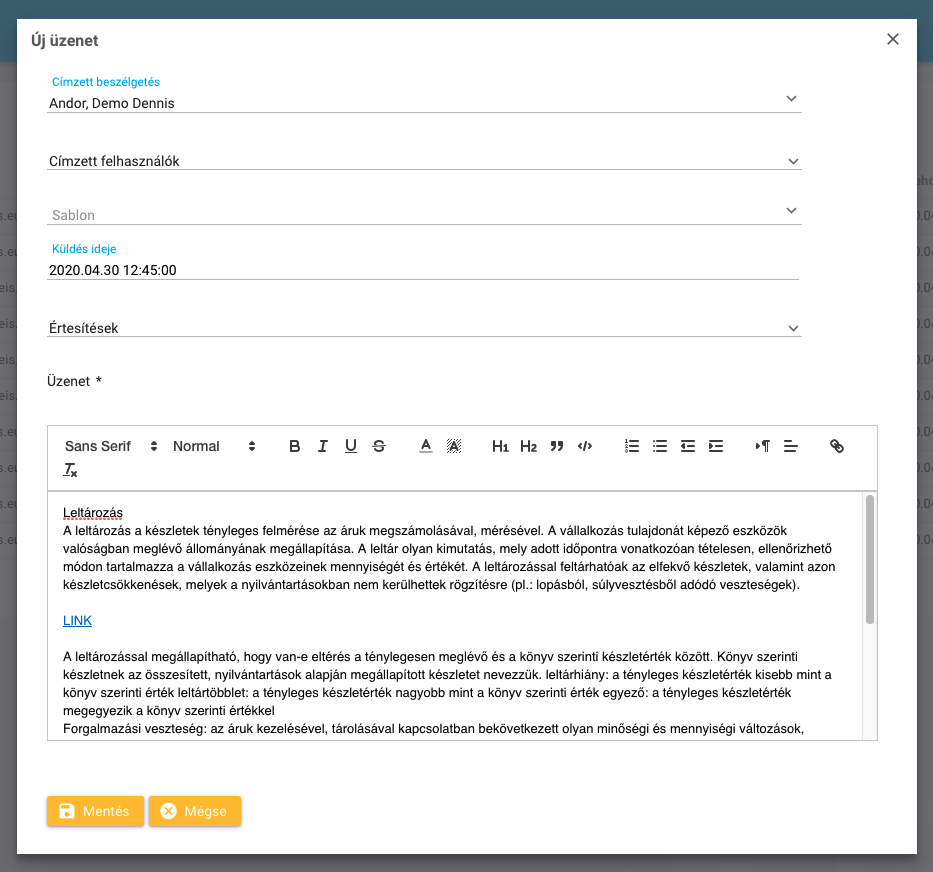The image size is (933, 872).
Task: Expand the Címzett felhasználók dropdown
Action: 423,161
